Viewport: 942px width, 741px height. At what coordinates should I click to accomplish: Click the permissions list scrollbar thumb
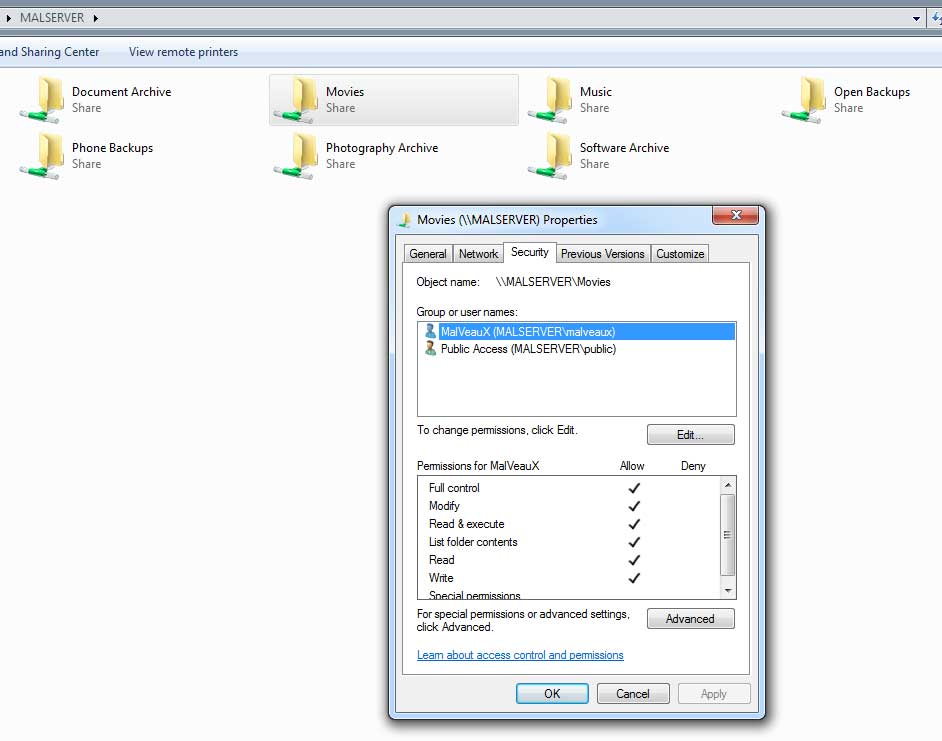pyautogui.click(x=728, y=535)
